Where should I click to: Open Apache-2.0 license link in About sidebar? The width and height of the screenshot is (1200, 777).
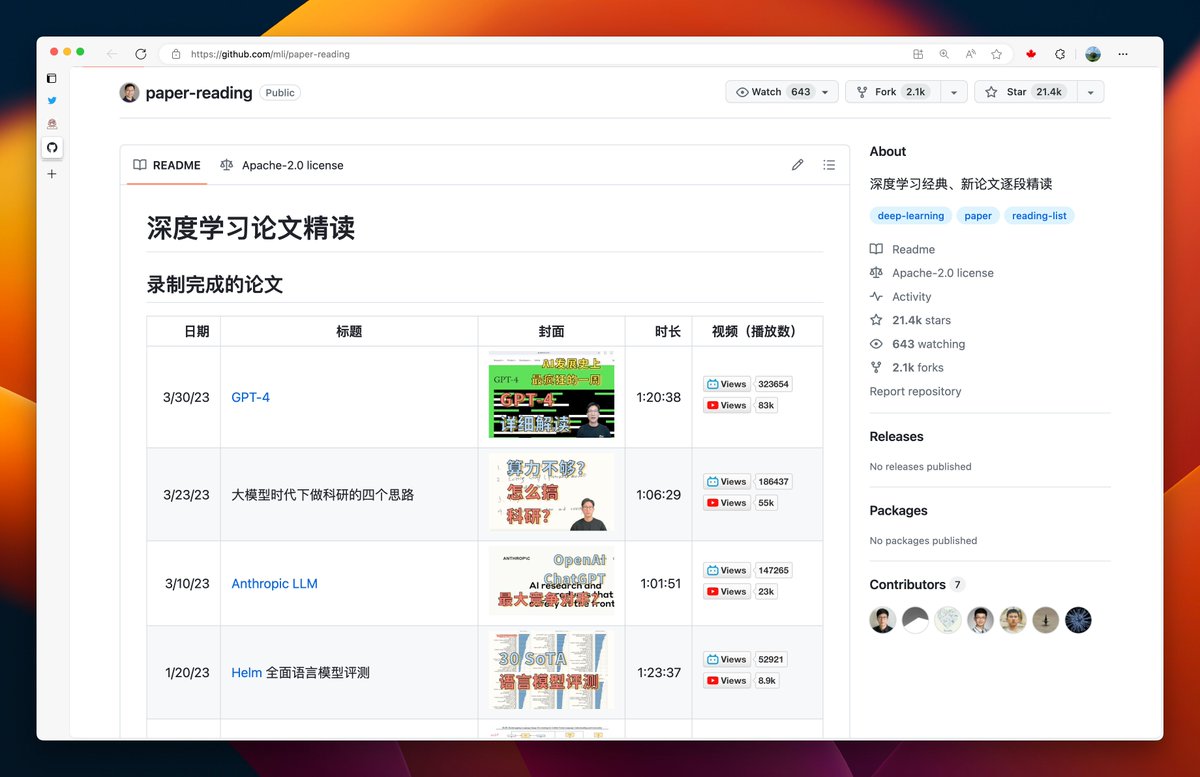(932, 273)
